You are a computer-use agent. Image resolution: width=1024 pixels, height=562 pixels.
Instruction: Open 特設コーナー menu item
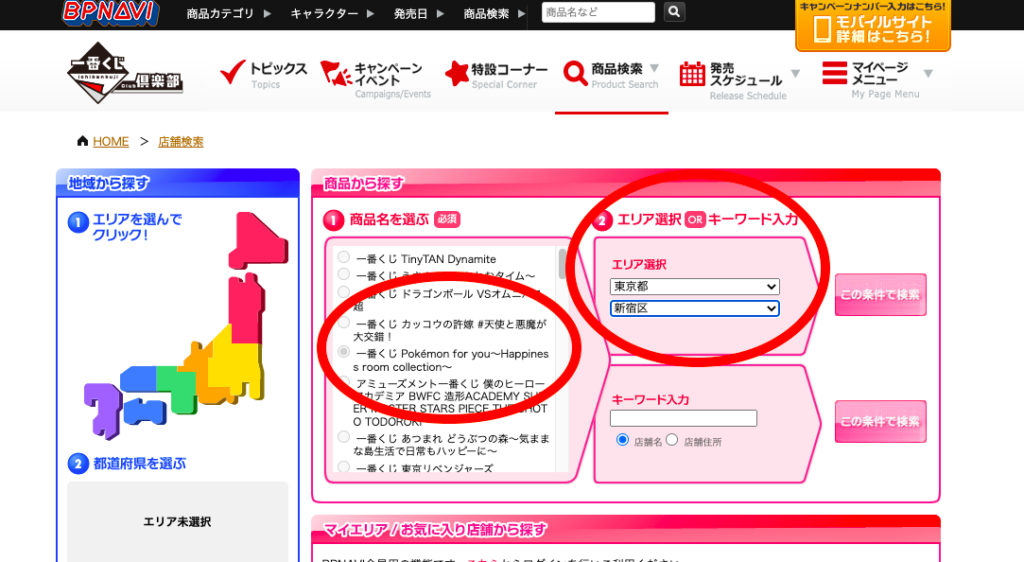pyautogui.click(x=496, y=74)
